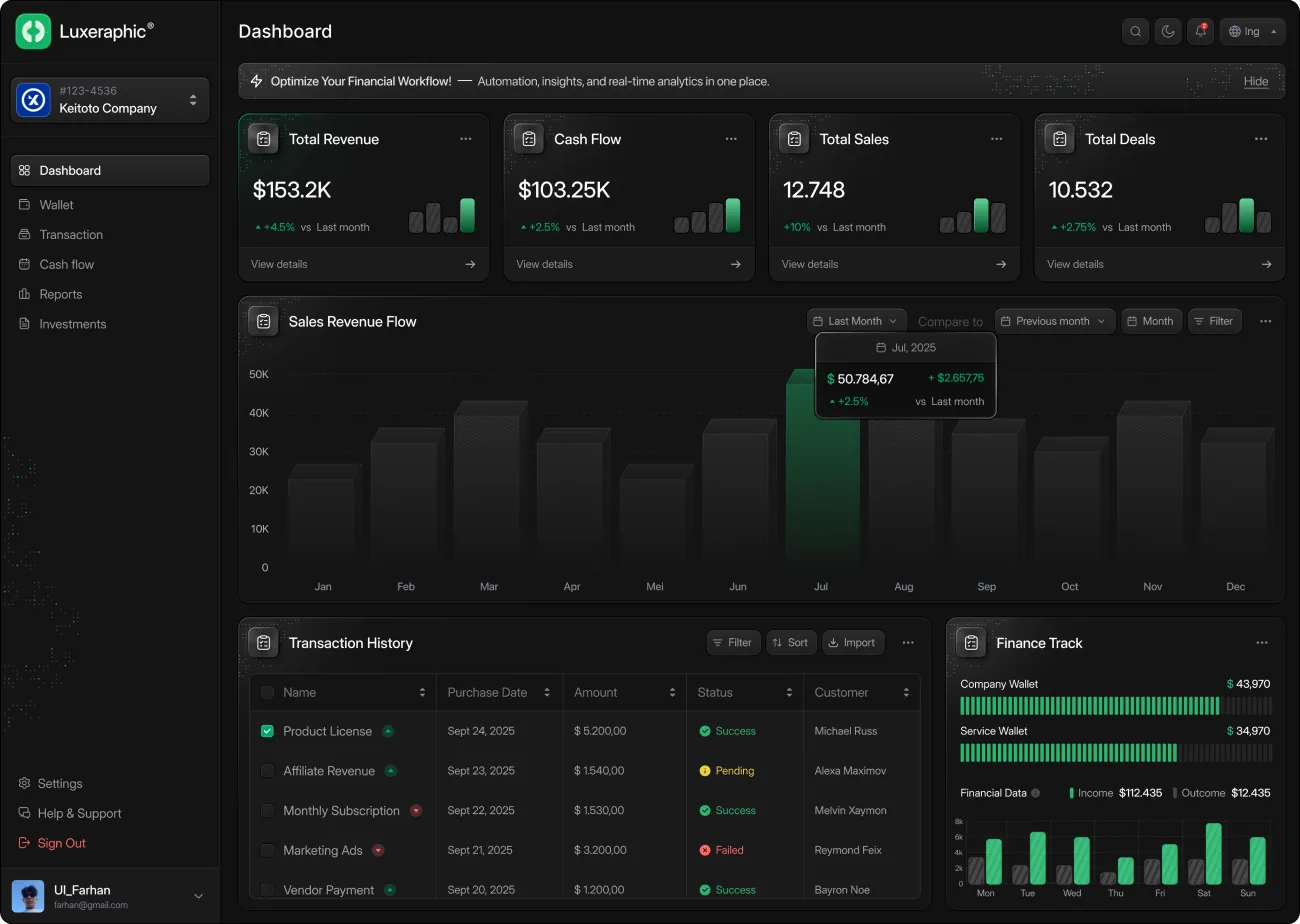Click the lightning bolt icon in banner
The image size is (1300, 924).
point(257,81)
